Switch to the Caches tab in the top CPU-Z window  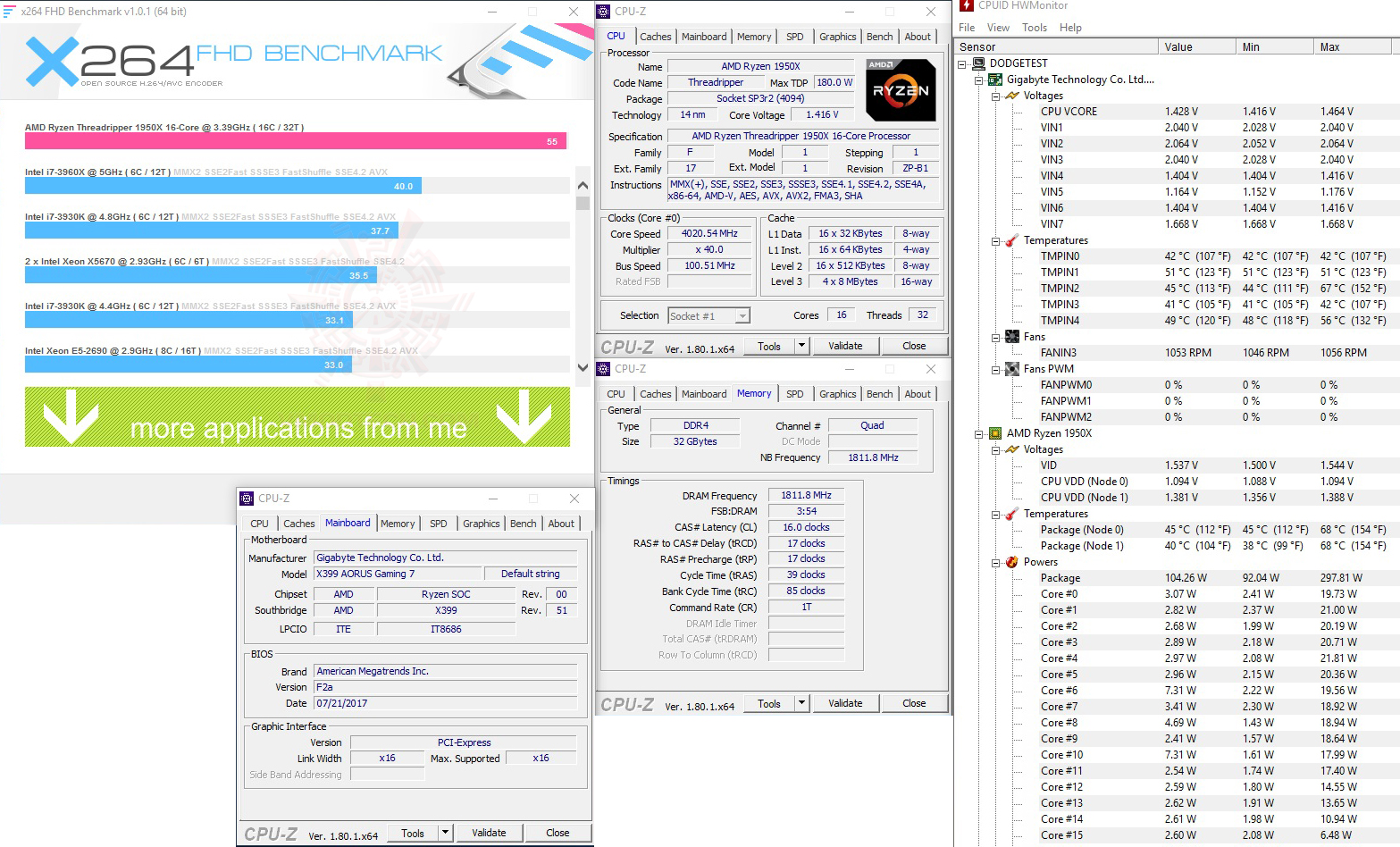[x=655, y=37]
